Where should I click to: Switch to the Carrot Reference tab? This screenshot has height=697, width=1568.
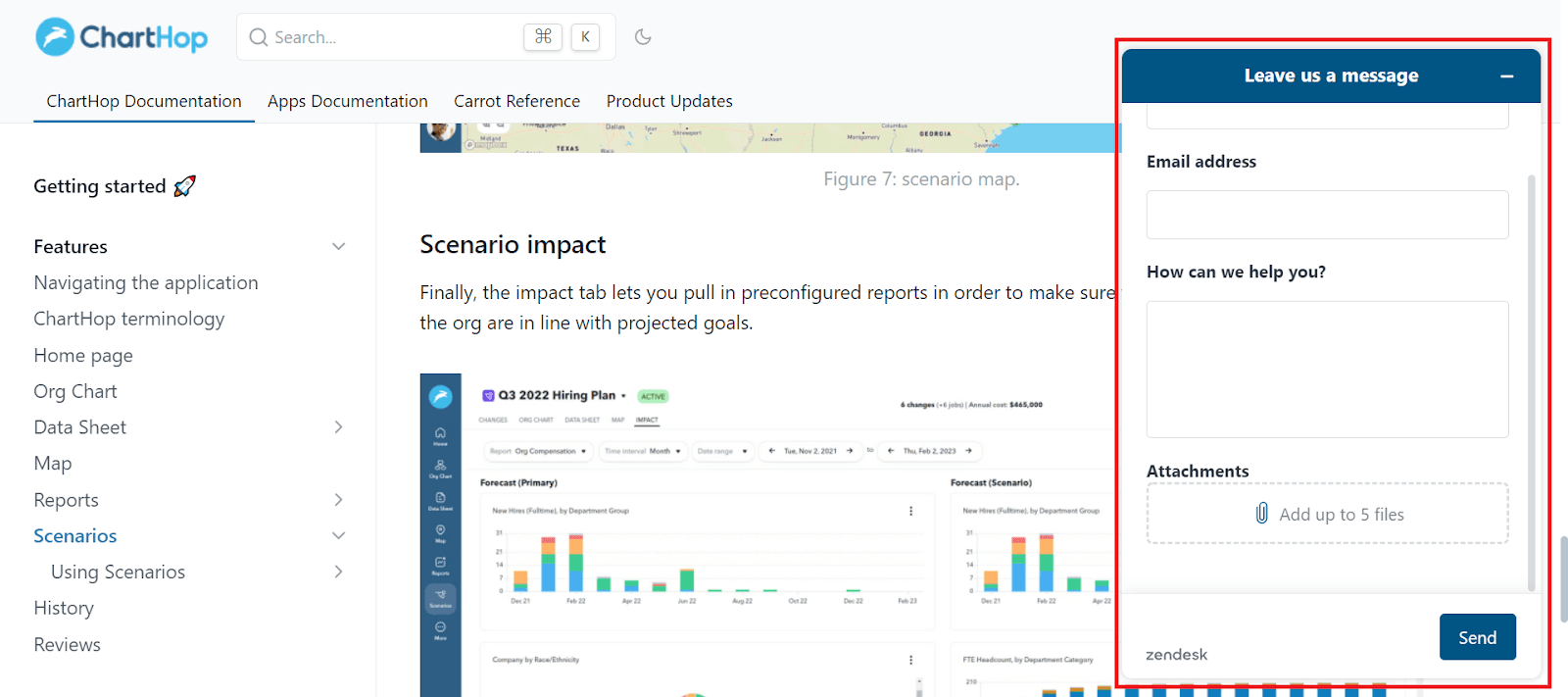516,101
